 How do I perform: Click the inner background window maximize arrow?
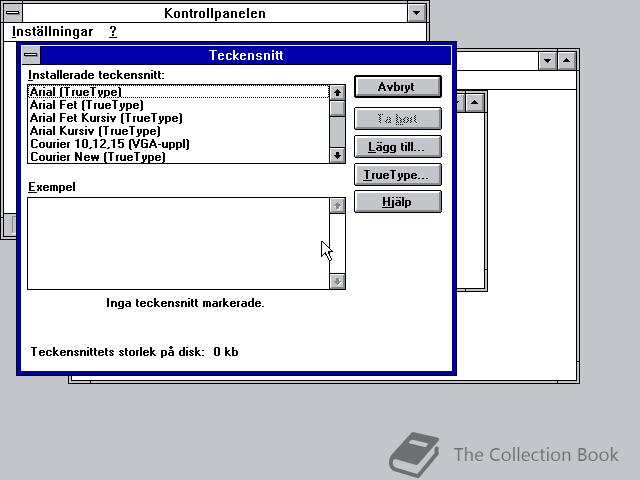(x=474, y=102)
